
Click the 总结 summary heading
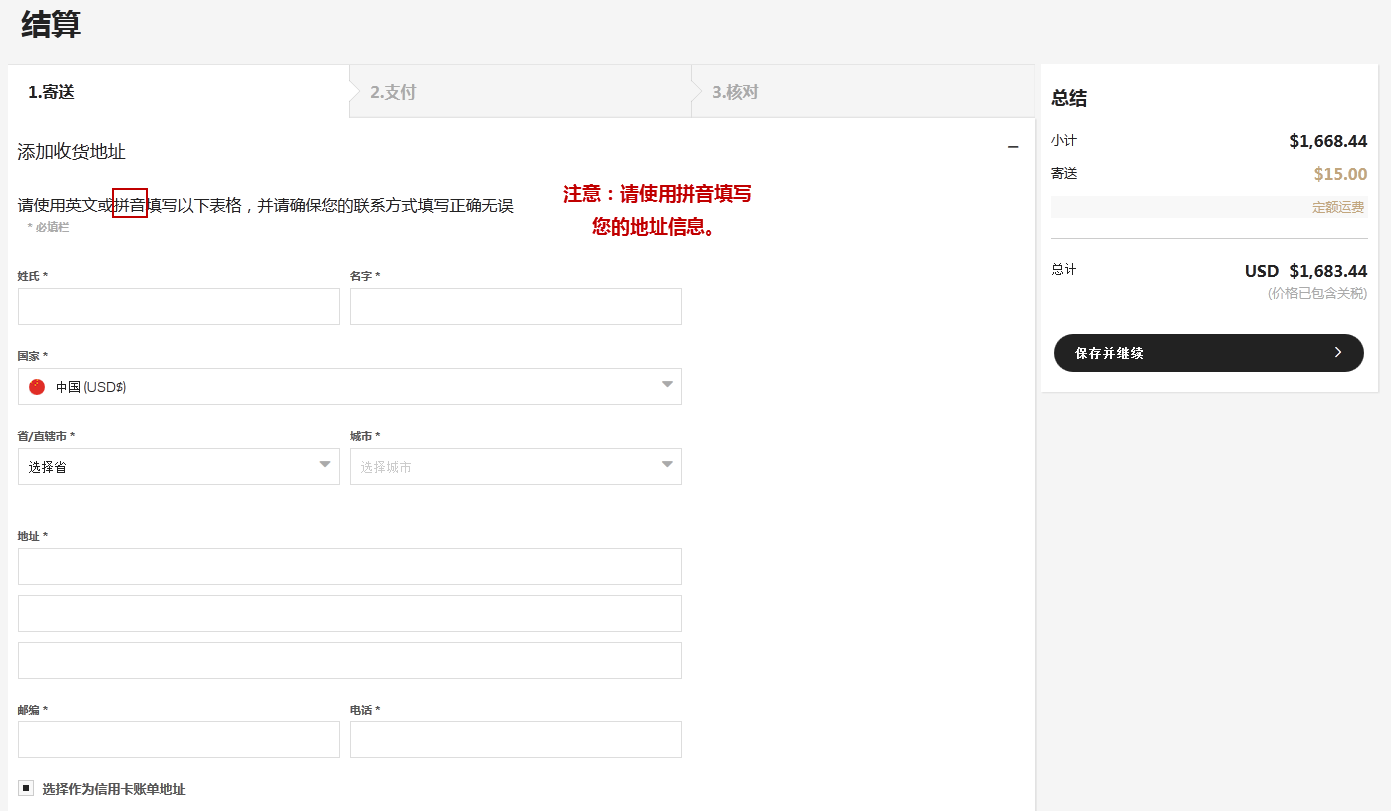tap(1069, 98)
